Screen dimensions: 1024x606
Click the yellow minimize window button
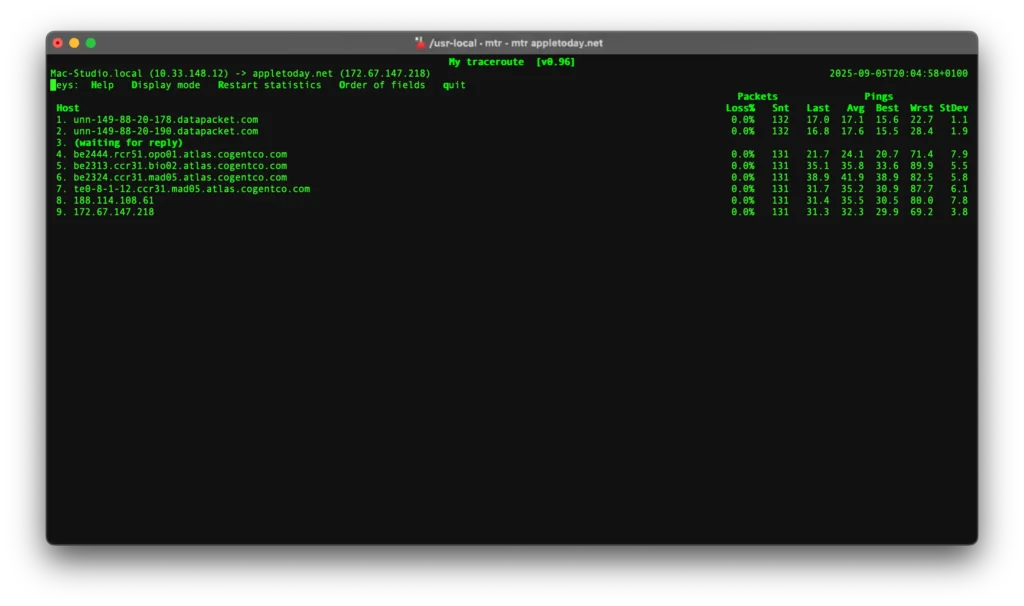tap(74, 43)
